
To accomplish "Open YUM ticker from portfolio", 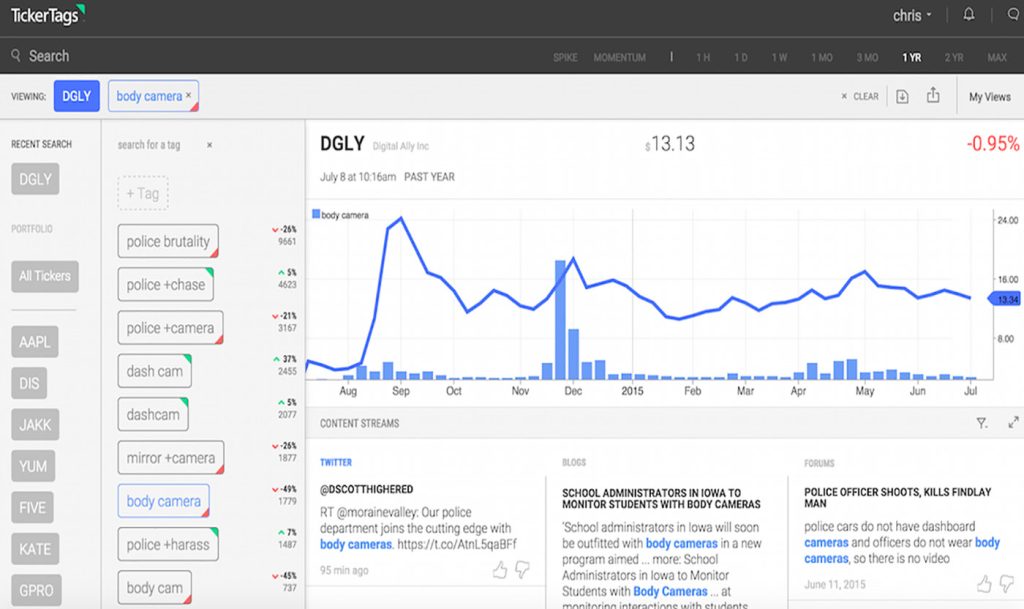I will coord(33,466).
